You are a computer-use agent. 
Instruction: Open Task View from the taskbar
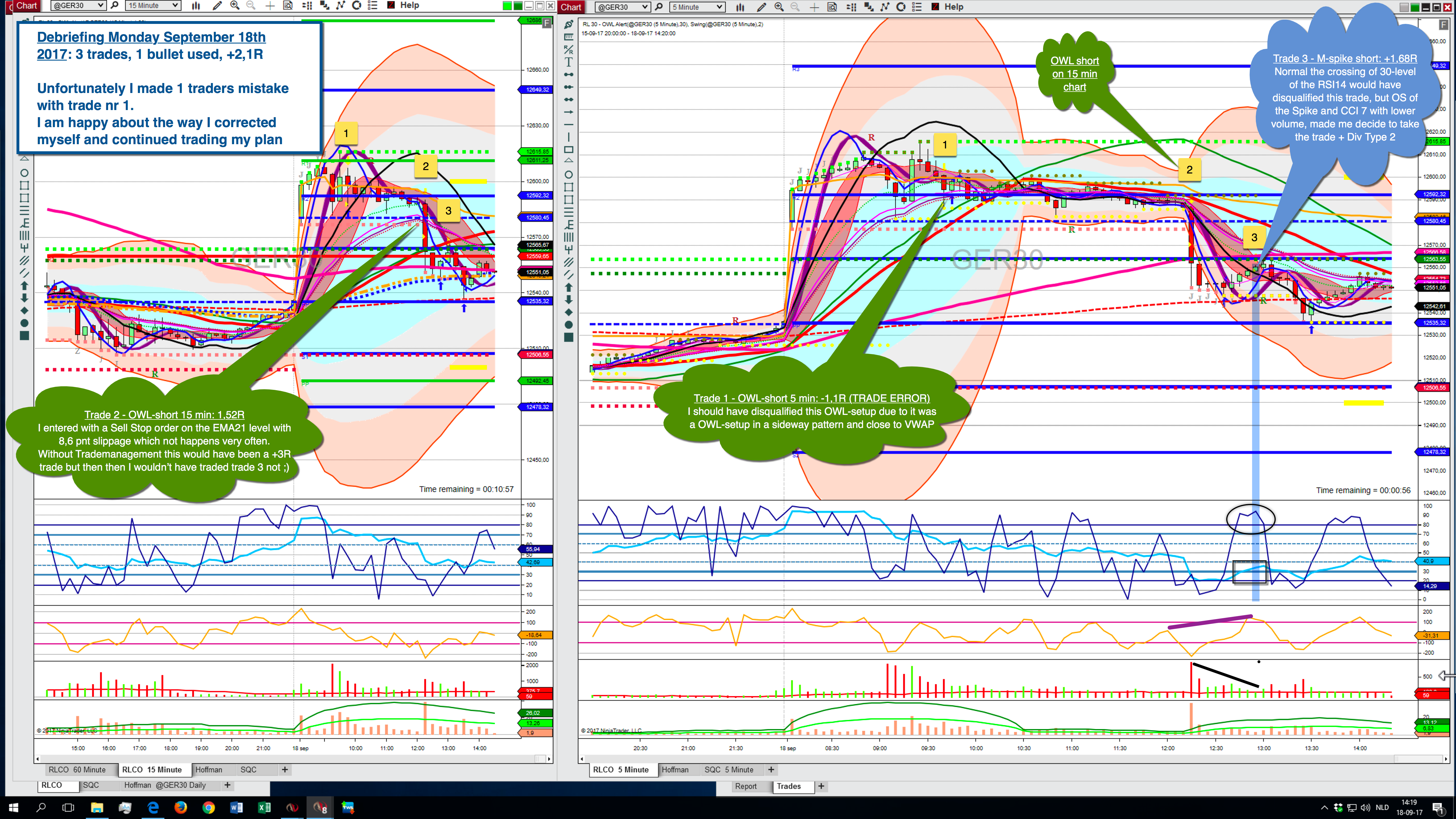[68, 807]
